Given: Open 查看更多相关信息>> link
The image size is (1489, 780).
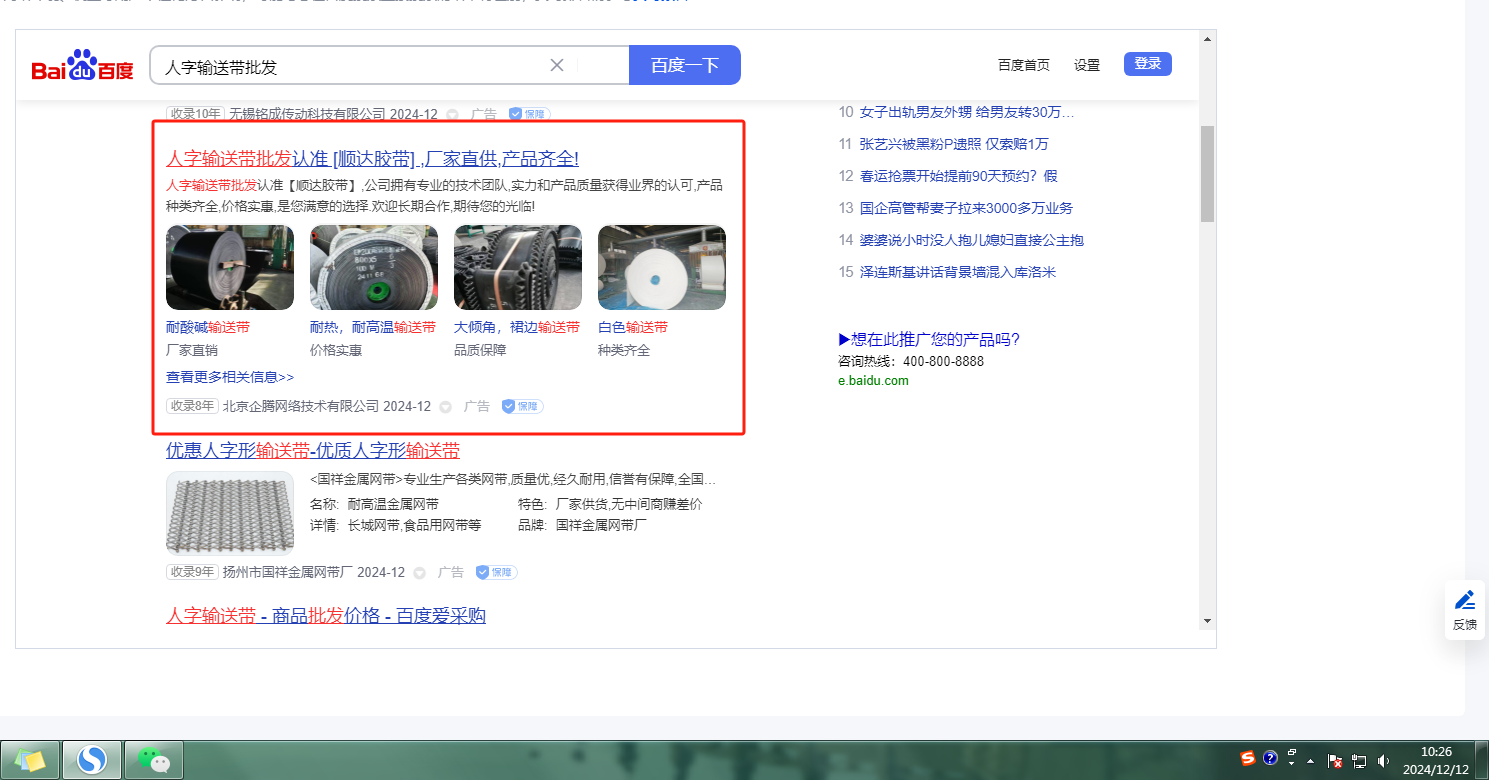Looking at the screenshot, I should tap(230, 378).
